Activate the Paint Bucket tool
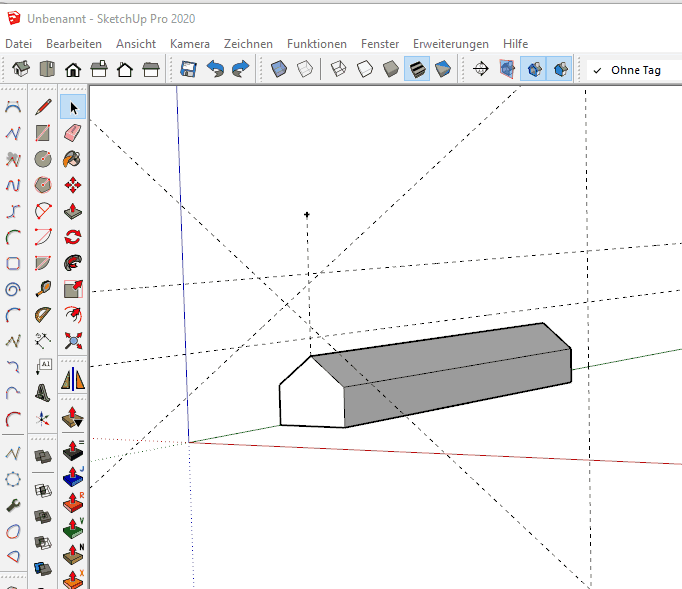This screenshot has width=682, height=589. click(x=72, y=159)
